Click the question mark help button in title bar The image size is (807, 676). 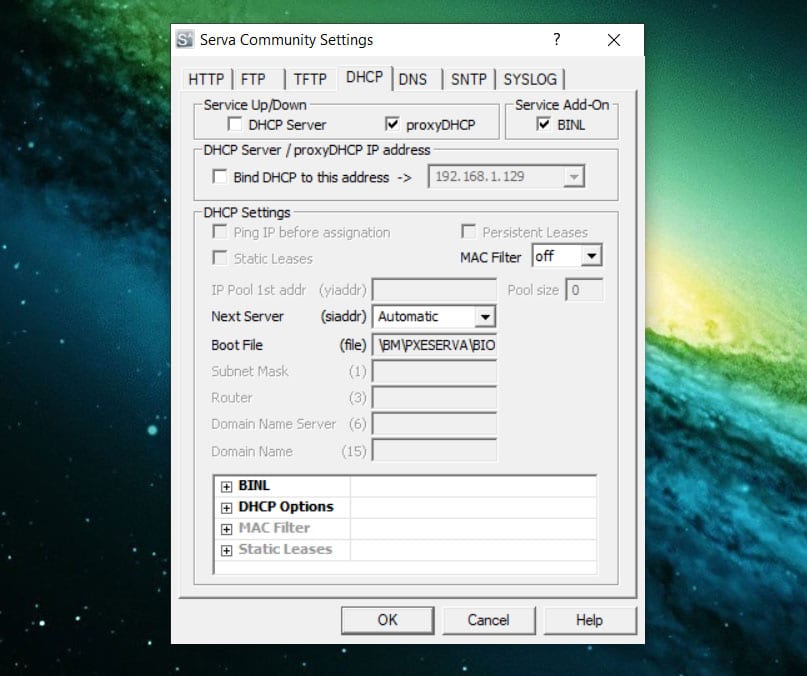pyautogui.click(x=556, y=40)
